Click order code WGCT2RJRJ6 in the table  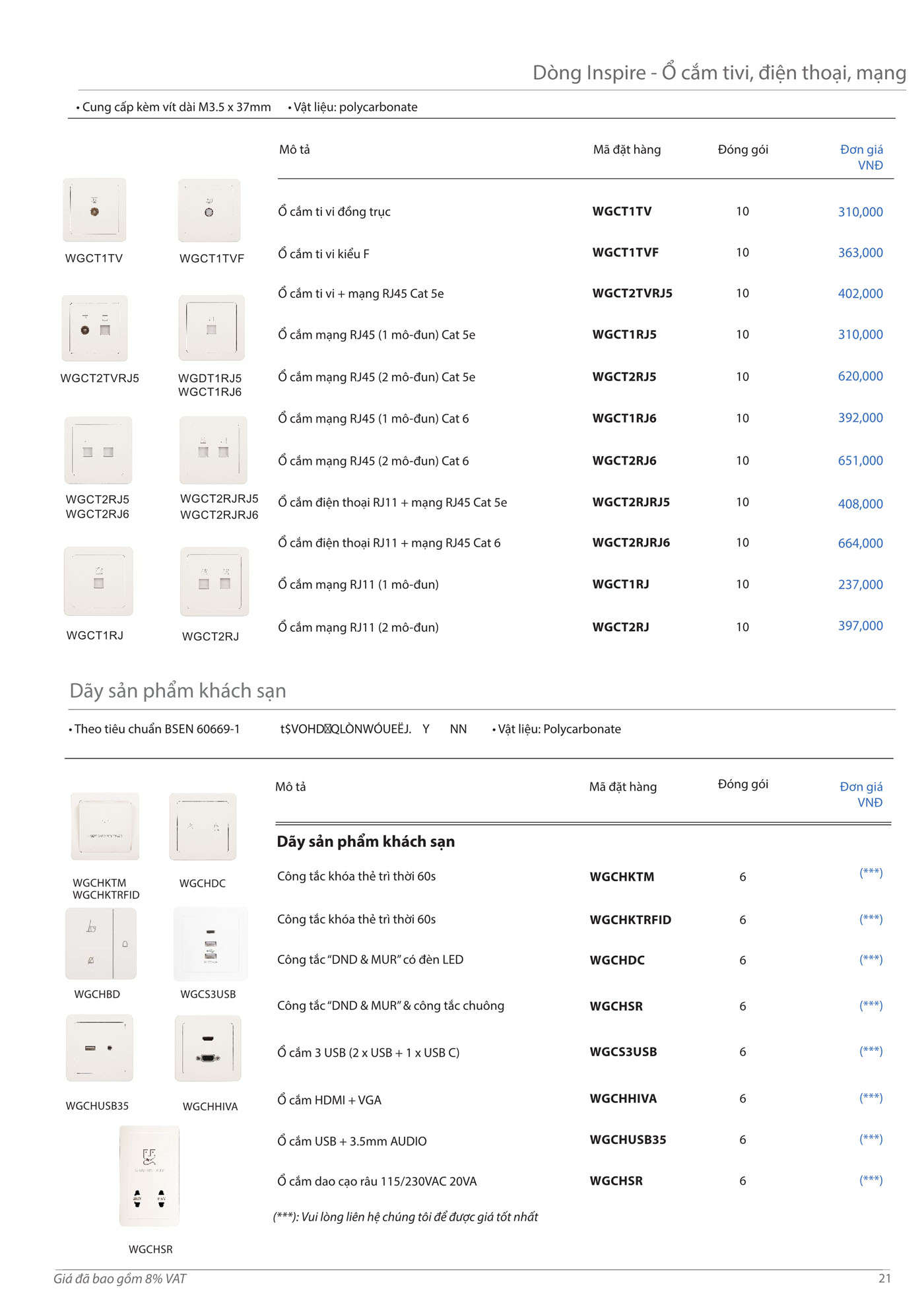(x=631, y=543)
